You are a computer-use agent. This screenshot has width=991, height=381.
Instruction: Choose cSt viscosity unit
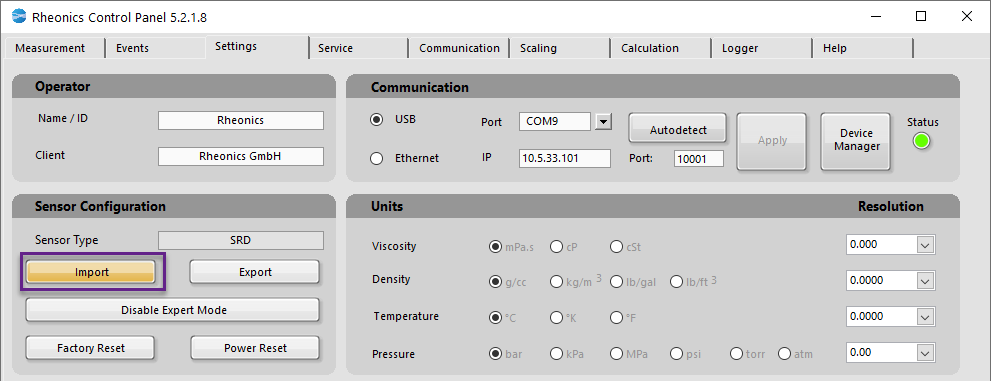click(617, 247)
